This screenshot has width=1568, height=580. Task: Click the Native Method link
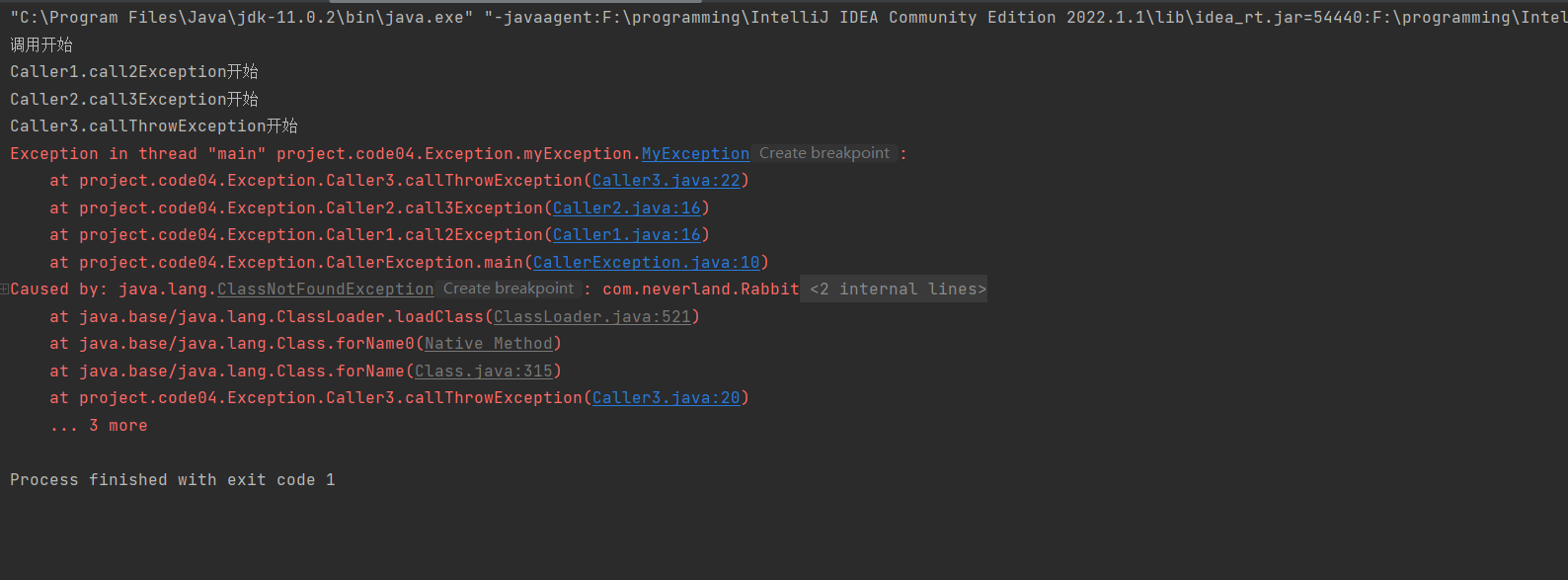click(488, 344)
